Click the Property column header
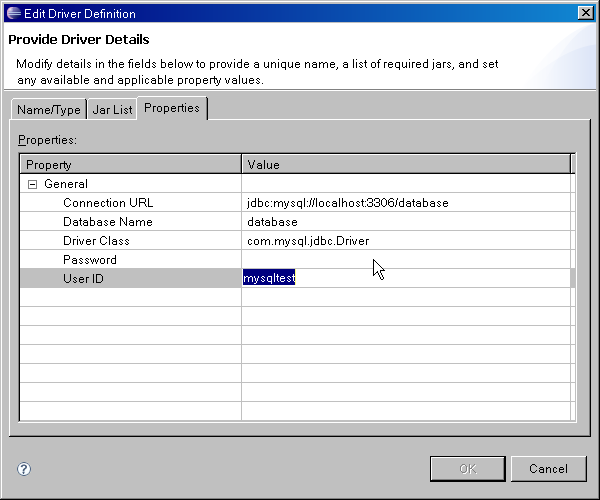Image resolution: width=600 pixels, height=500 pixels. tap(130, 164)
